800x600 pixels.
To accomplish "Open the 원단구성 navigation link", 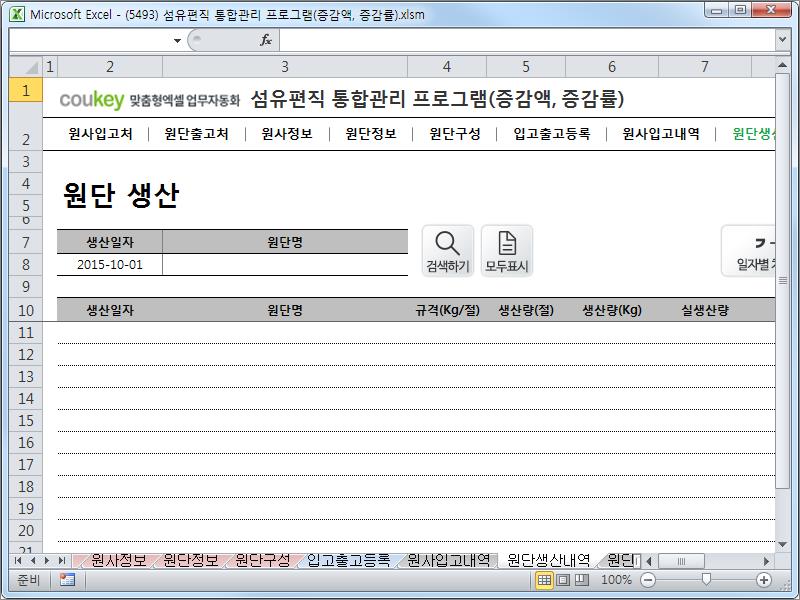I will coord(455,134).
